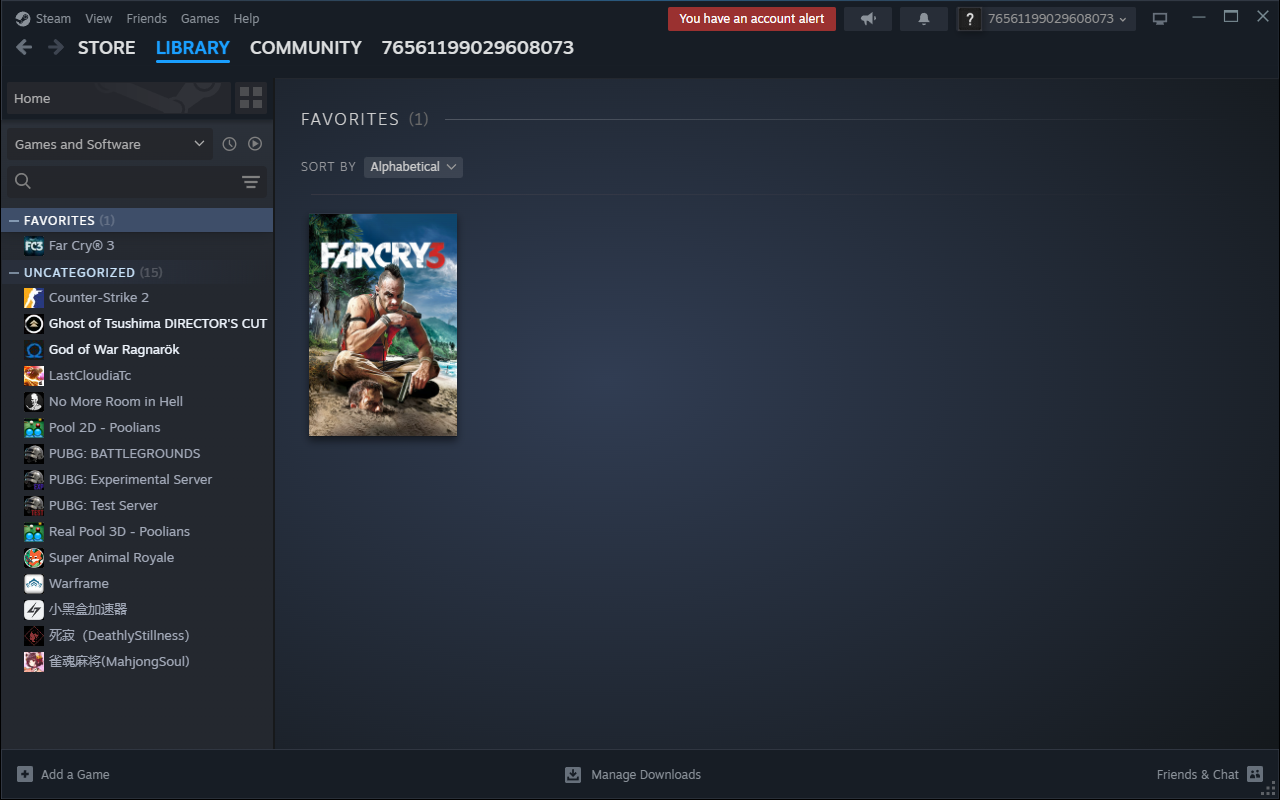Open Manage Downloads label
Viewport: 1280px width, 800px height.
coord(646,774)
